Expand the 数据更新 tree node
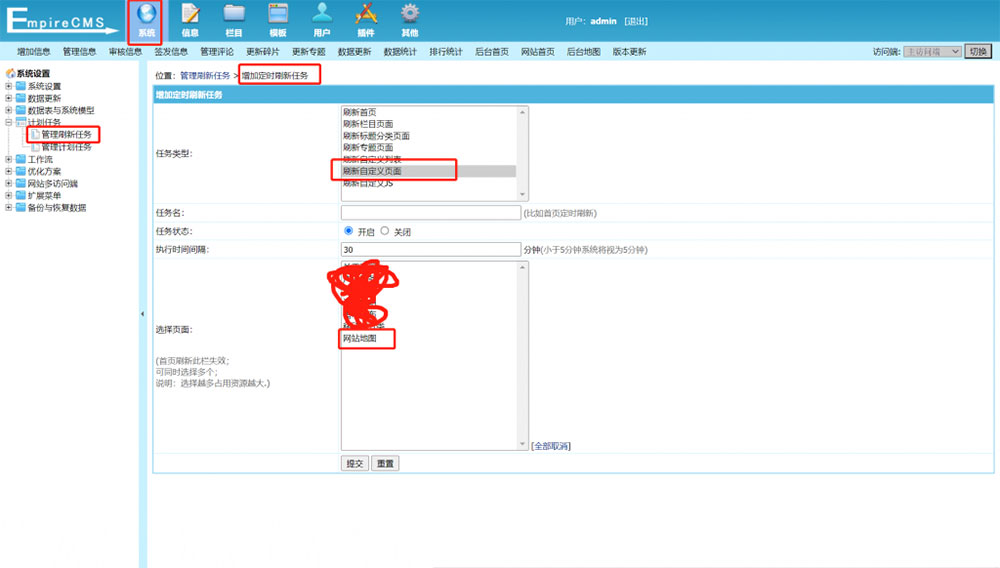1000x568 pixels. pyautogui.click(x=8, y=98)
